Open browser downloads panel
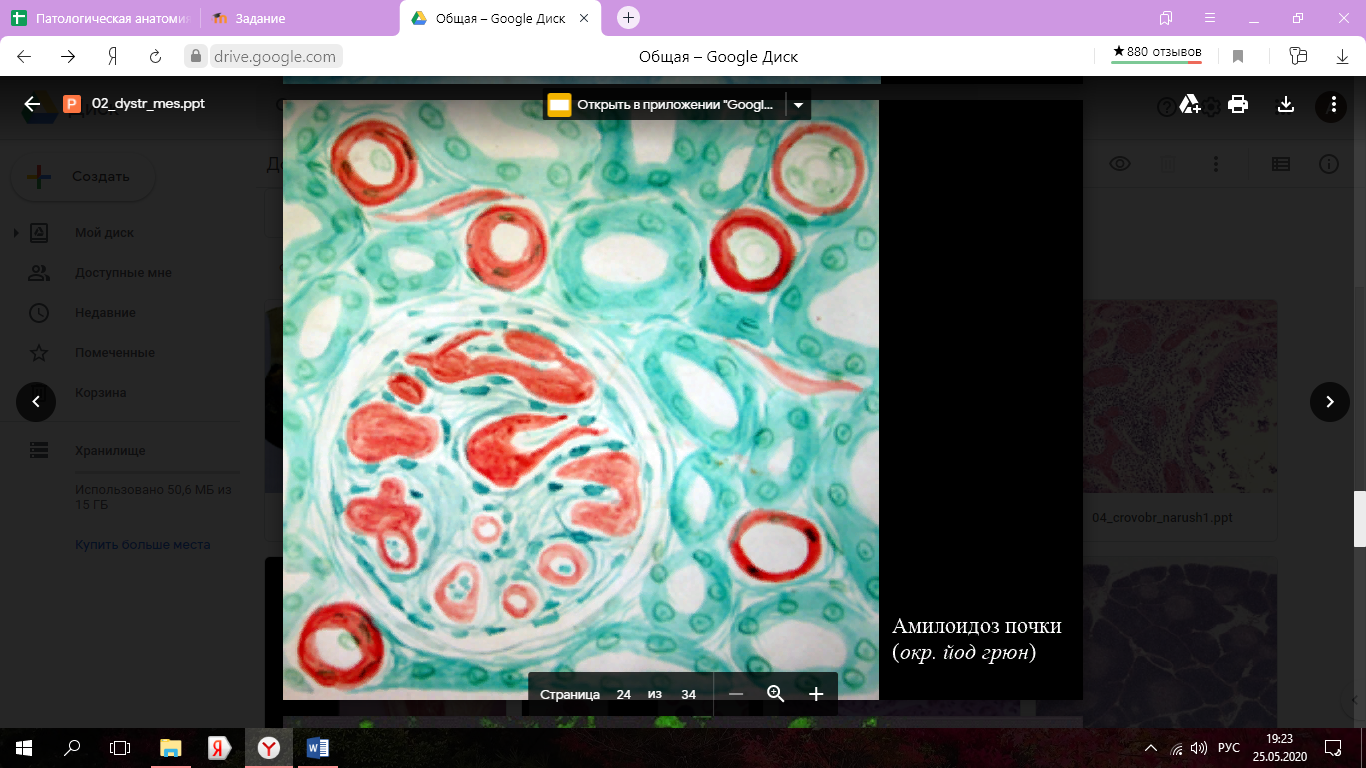This screenshot has height=768, width=1366. pos(1343,57)
